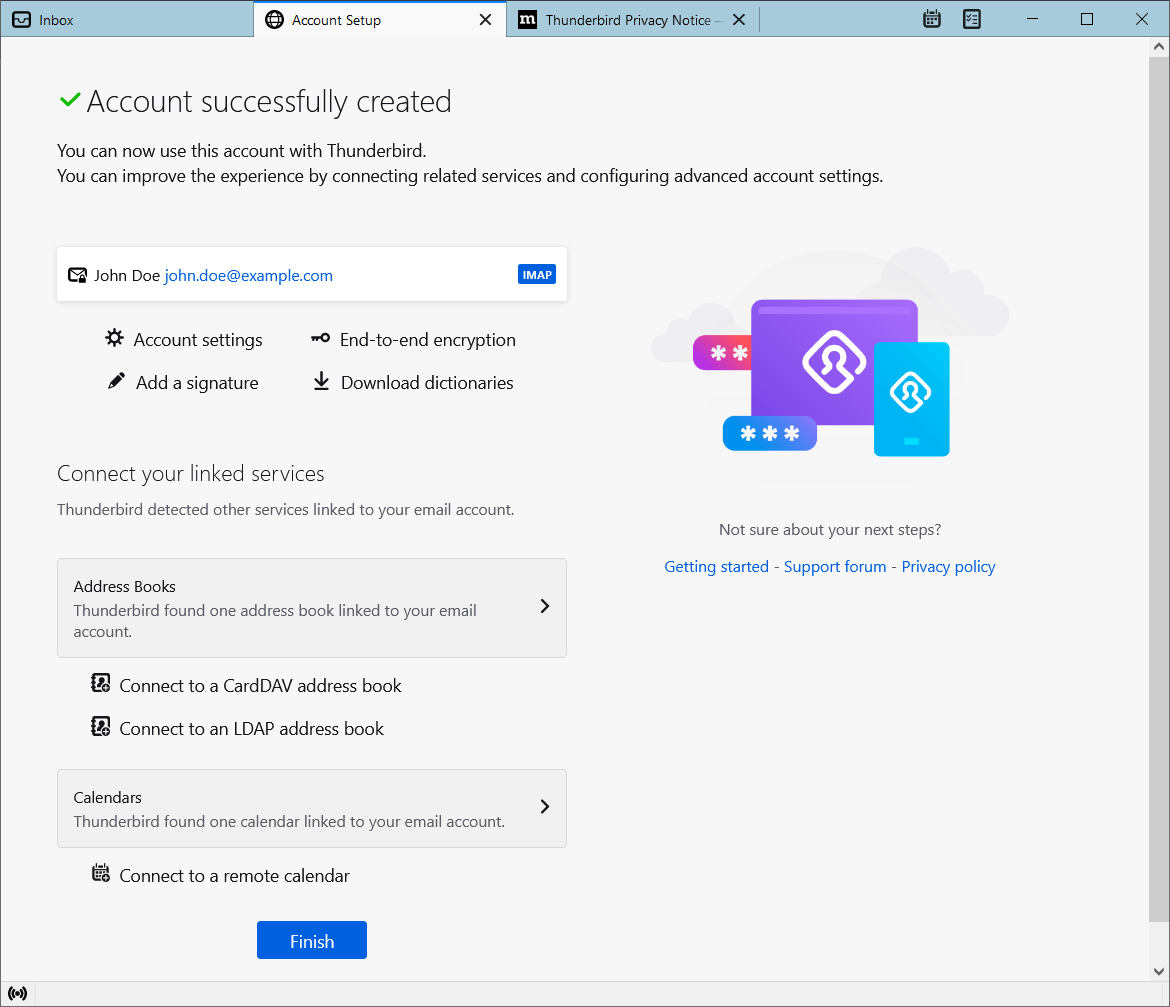Open the Support forum link
The width and height of the screenshot is (1170, 1007).
click(x=835, y=566)
